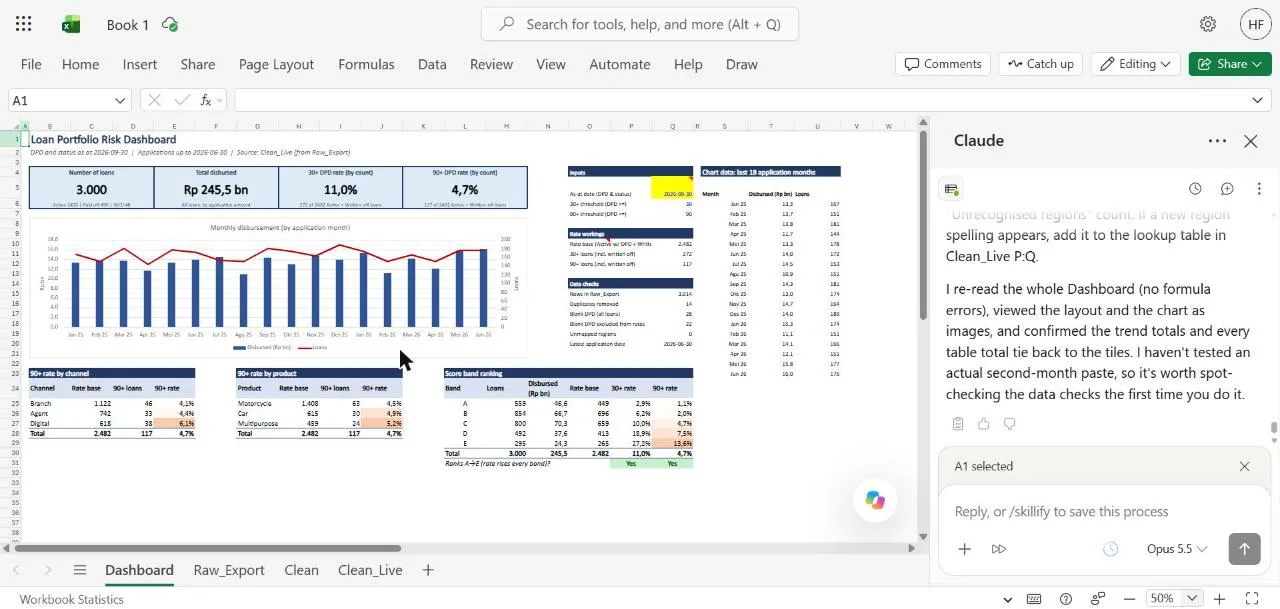Open the Insert Function fx dialog
This screenshot has width=1280, height=609.
tap(206, 100)
